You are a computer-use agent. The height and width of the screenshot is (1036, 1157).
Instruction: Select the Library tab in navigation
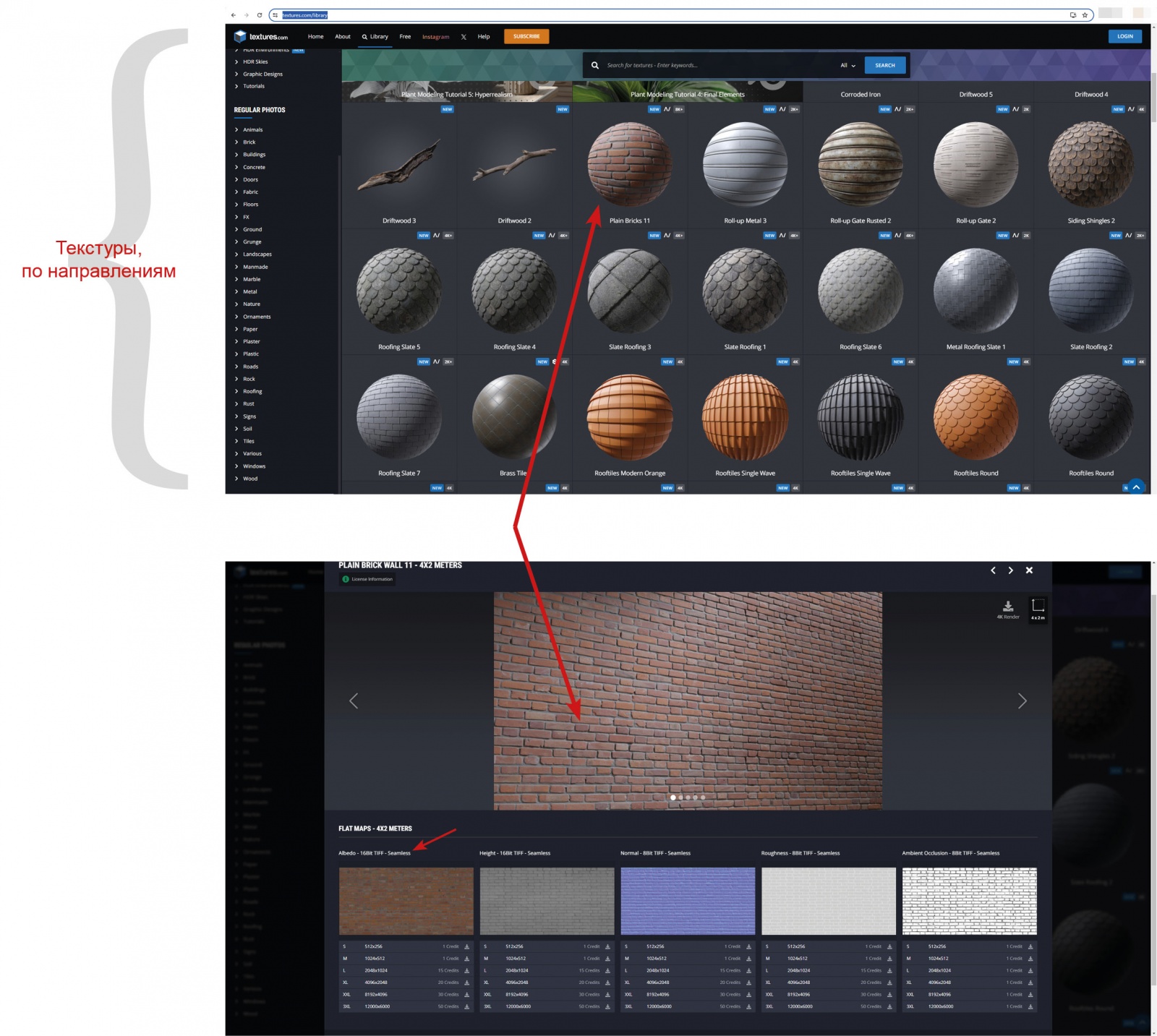[x=375, y=36]
